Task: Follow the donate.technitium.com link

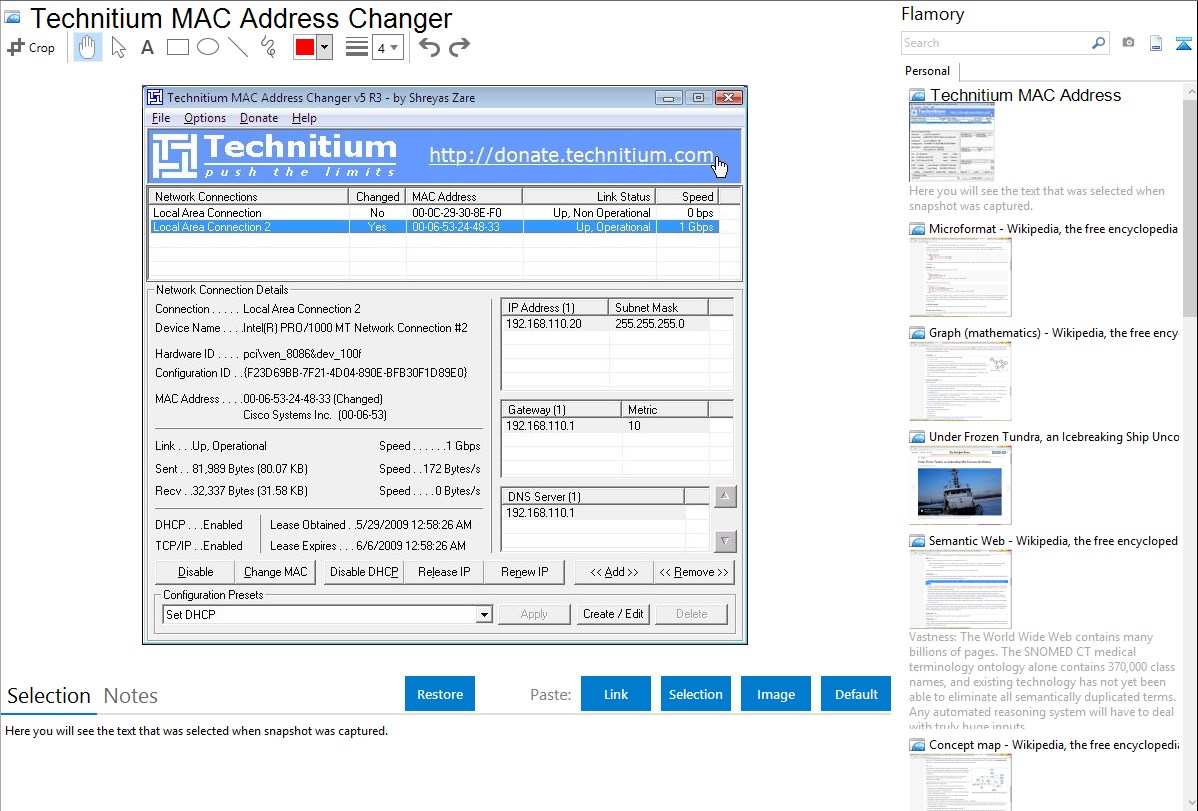Action: 571,155
